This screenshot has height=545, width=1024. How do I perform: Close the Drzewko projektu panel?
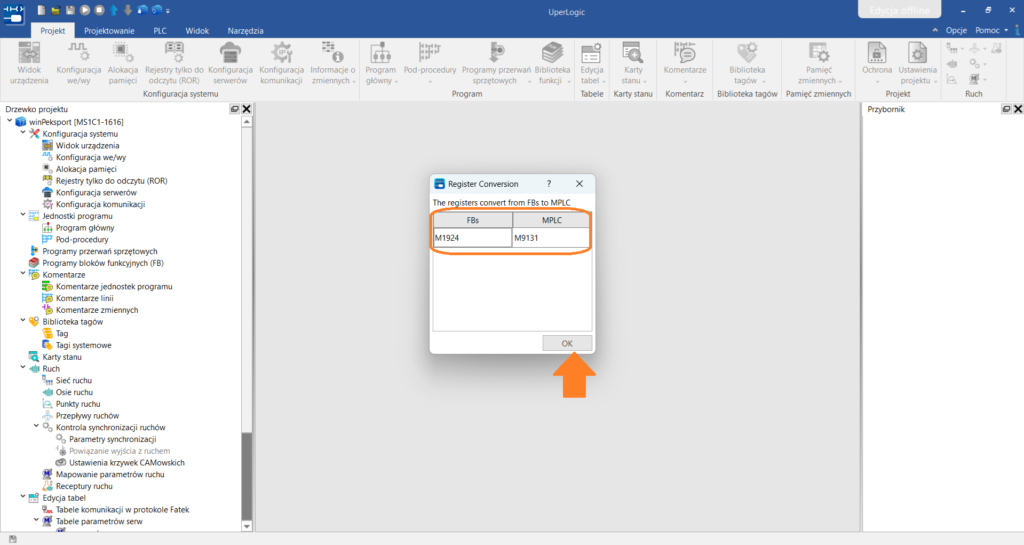click(246, 109)
